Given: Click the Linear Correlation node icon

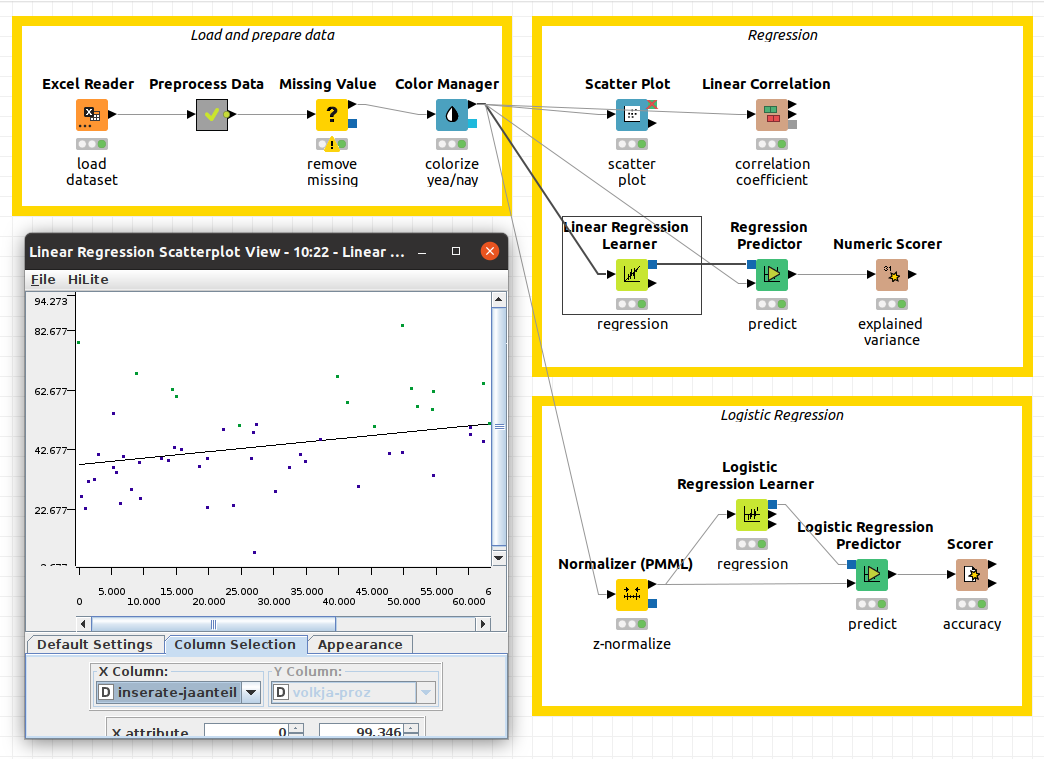Looking at the screenshot, I should tap(771, 115).
